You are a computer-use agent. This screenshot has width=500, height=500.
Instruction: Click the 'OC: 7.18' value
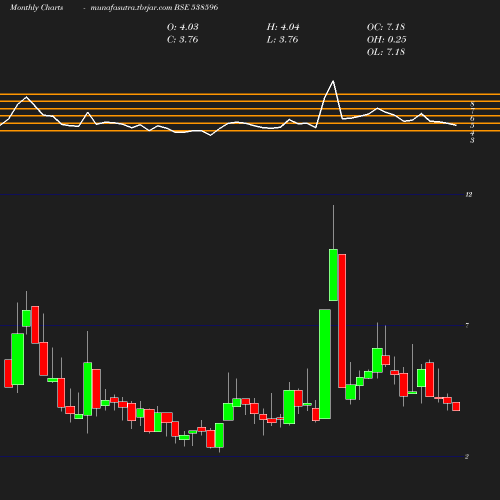coord(386,27)
